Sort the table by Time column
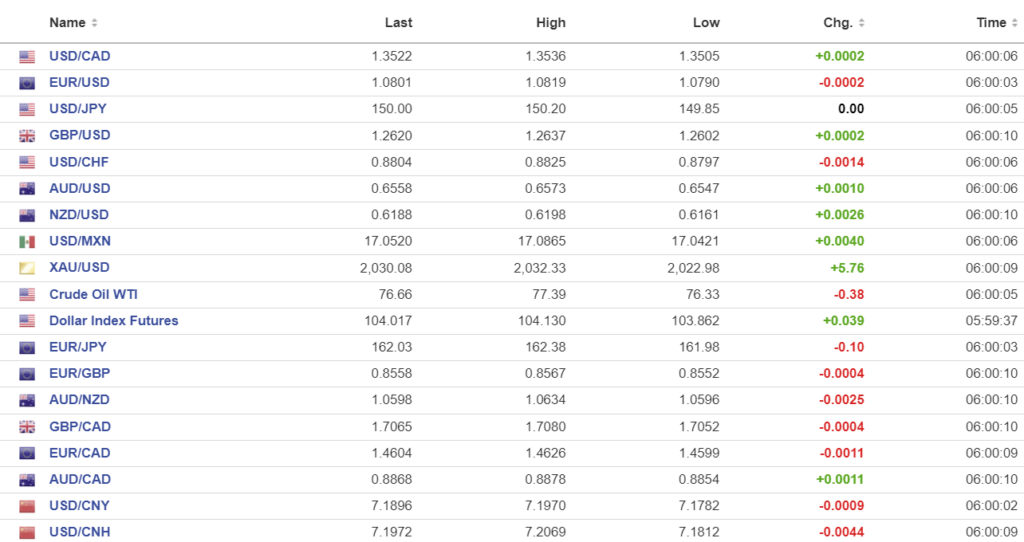This screenshot has height=542, width=1024. [997, 23]
